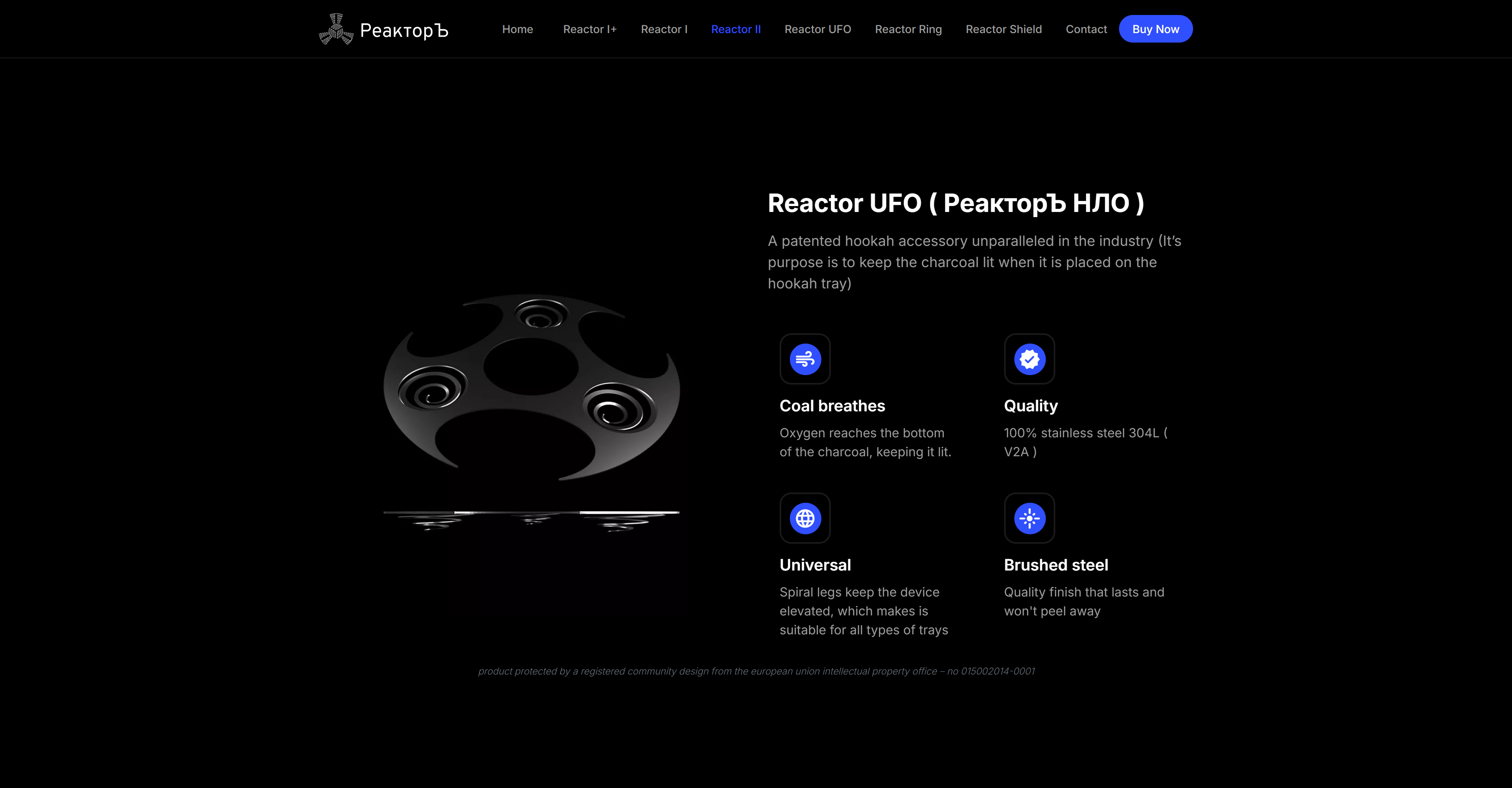
Task: Click the Reactor fan logo icon
Action: (x=336, y=29)
